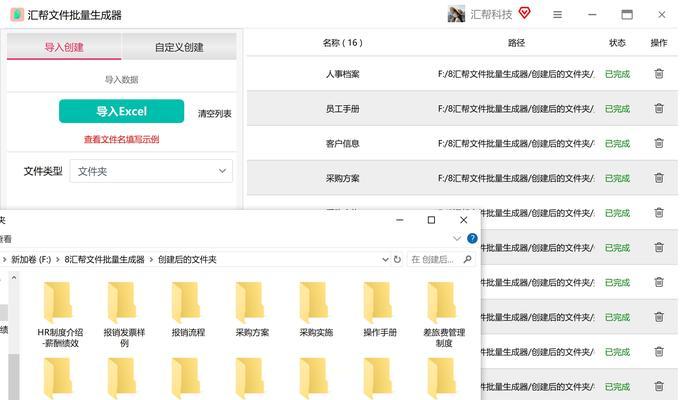Delete the 员工手册 row with trash icon
Image resolution: width=681 pixels, height=400 pixels.
(659, 109)
